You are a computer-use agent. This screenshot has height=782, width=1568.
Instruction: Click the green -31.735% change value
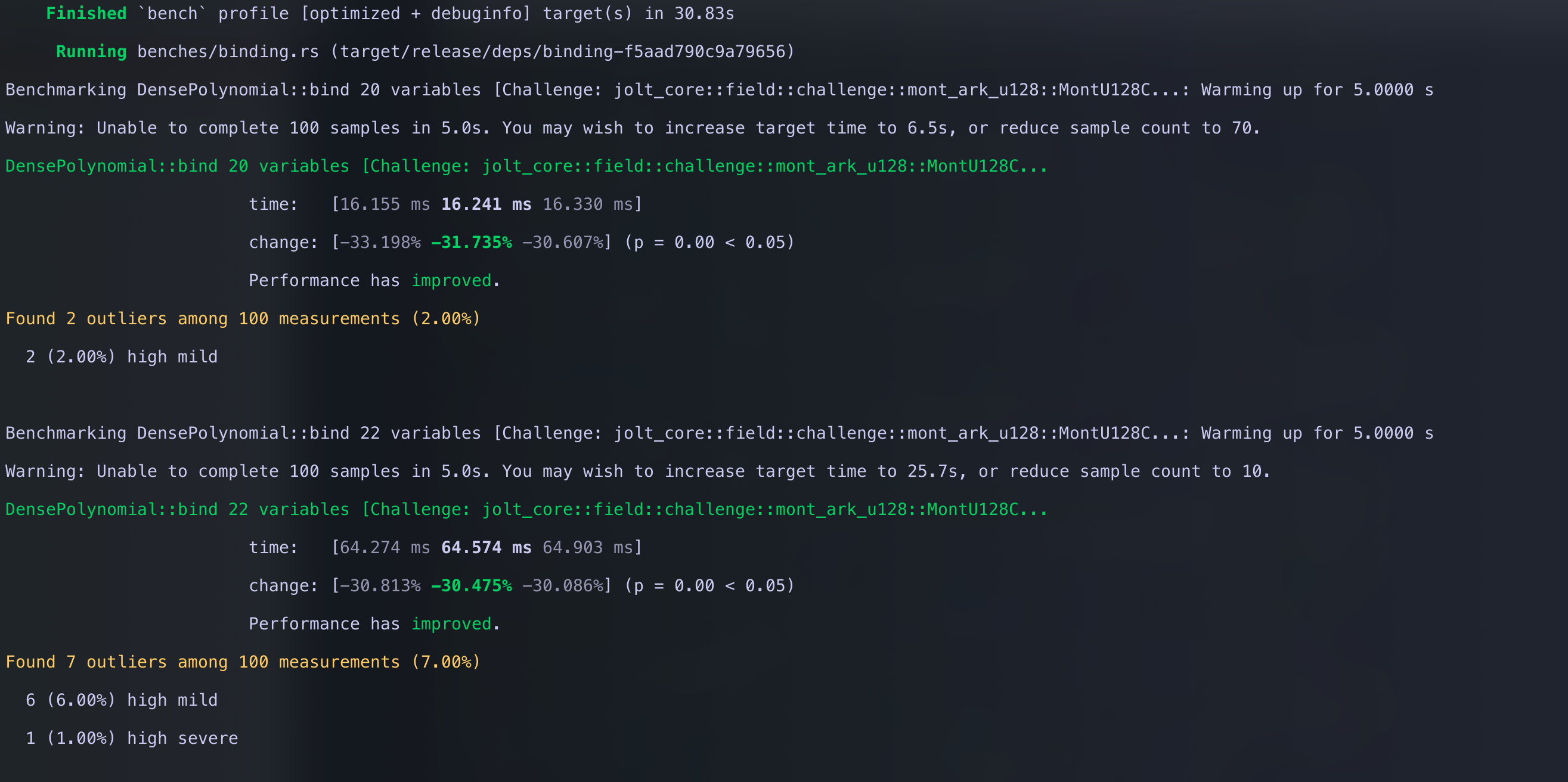pos(471,243)
